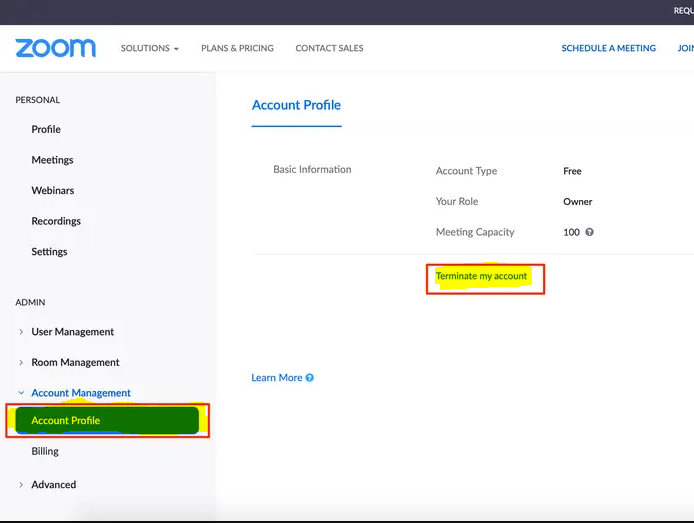Click the 'PERSONAL' section header
The image size is (694, 523).
click(38, 100)
